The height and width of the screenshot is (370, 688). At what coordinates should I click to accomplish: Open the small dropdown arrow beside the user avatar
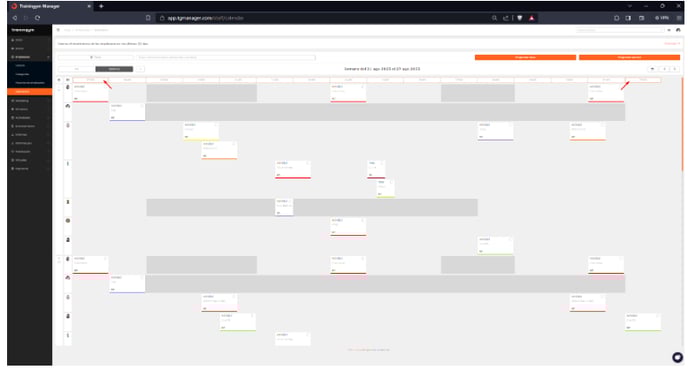pos(669,30)
